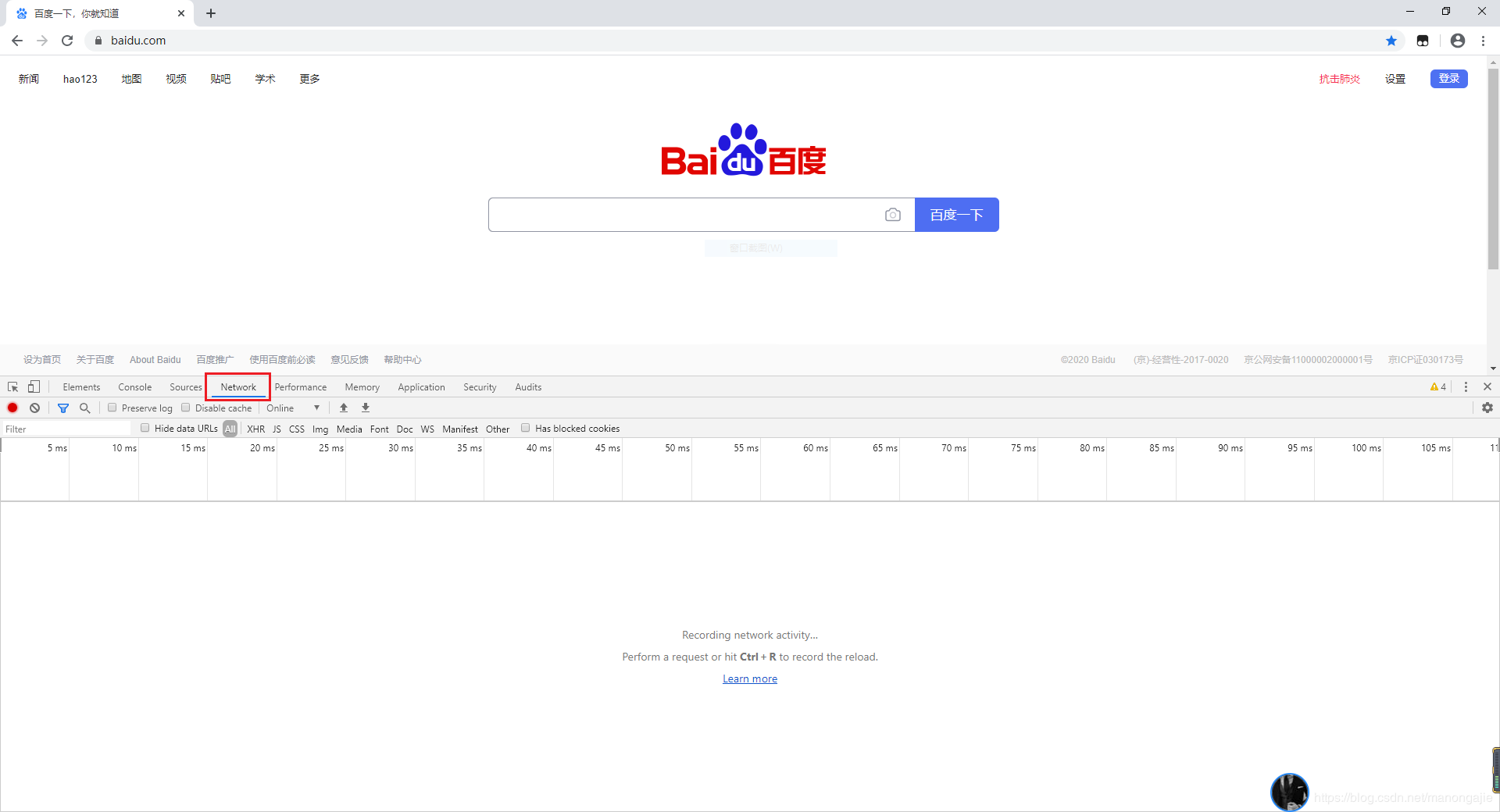Open the 设置 settings link
Image resolution: width=1500 pixels, height=812 pixels.
click(1395, 79)
